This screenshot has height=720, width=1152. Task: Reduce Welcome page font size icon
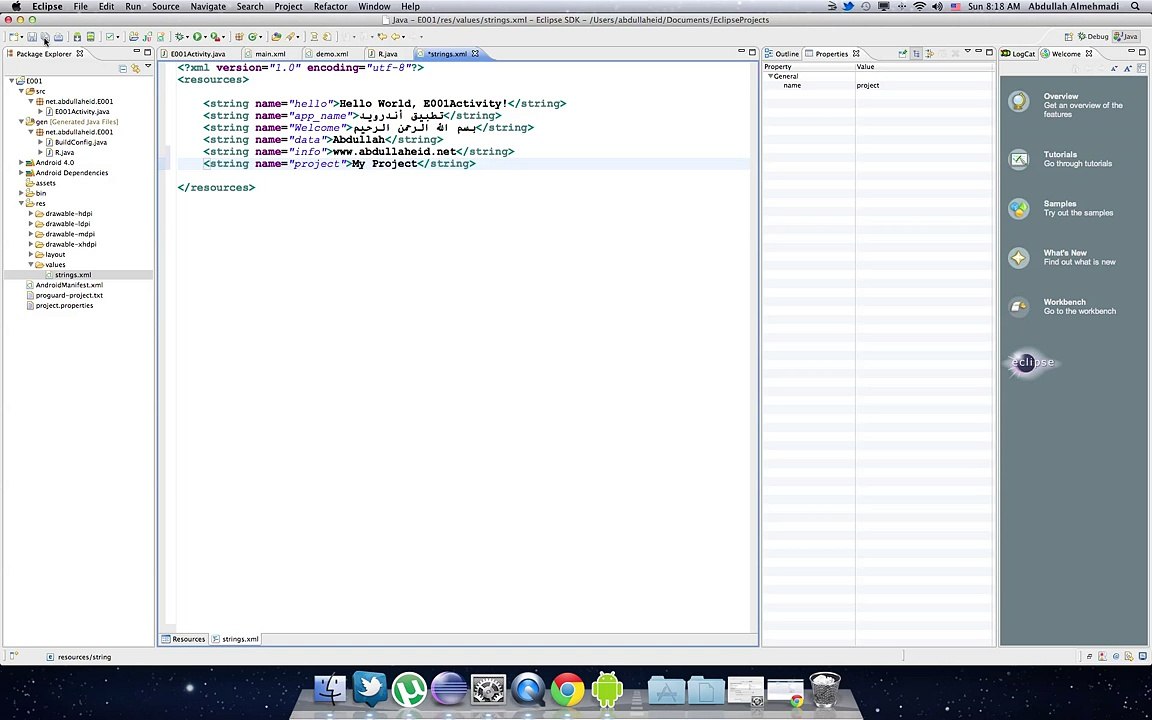(1114, 68)
